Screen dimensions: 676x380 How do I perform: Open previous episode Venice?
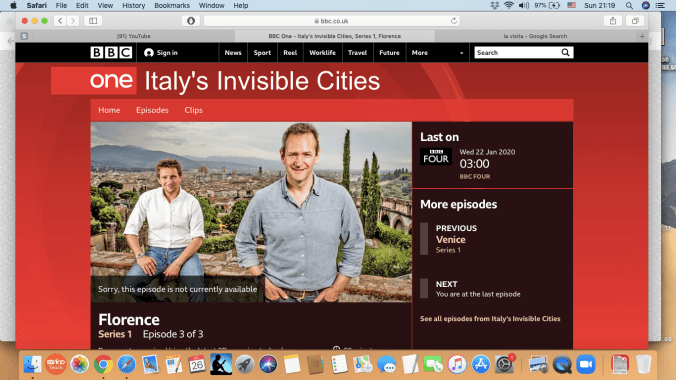pos(451,240)
